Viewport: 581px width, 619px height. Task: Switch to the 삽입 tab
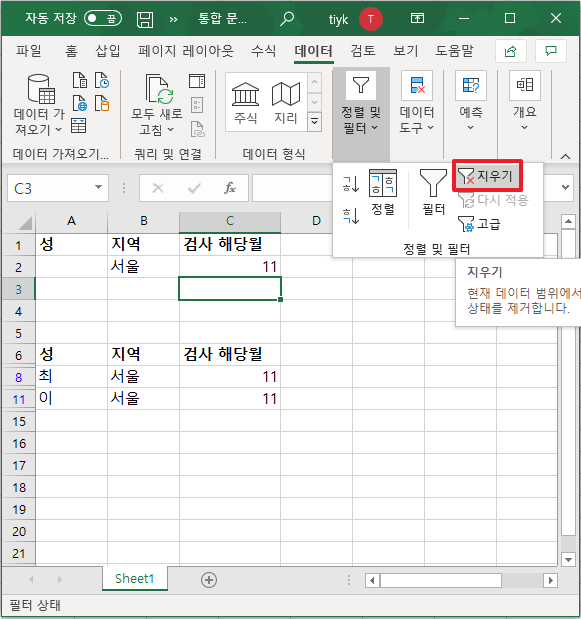108,51
